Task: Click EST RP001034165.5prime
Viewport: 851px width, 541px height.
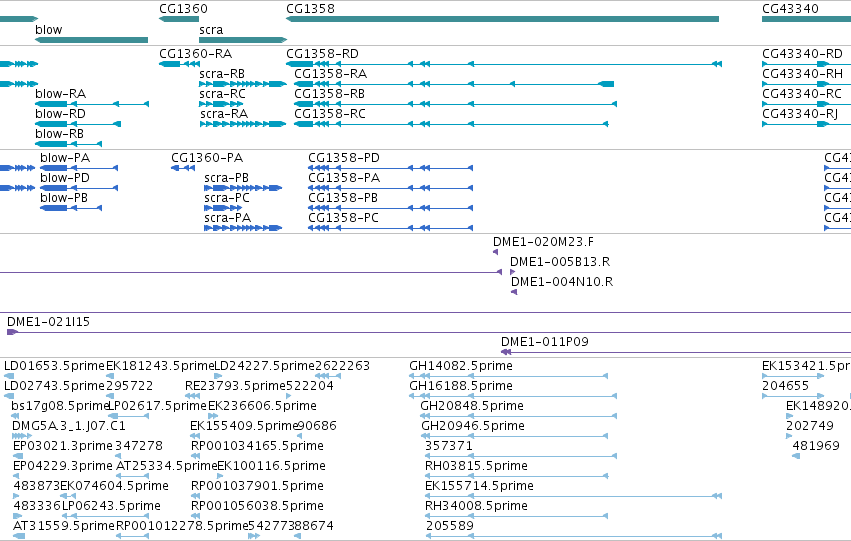Action: (x=257, y=446)
